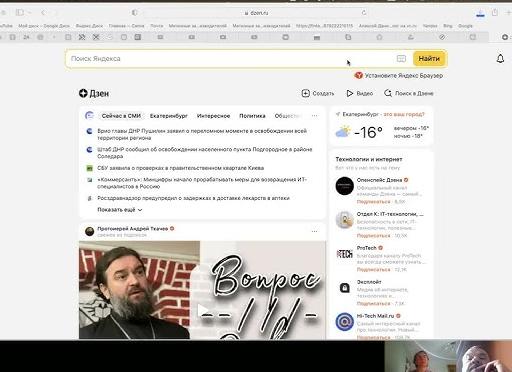
Task: Open Hi-Tech Mail.ru channel
Action: (x=375, y=316)
